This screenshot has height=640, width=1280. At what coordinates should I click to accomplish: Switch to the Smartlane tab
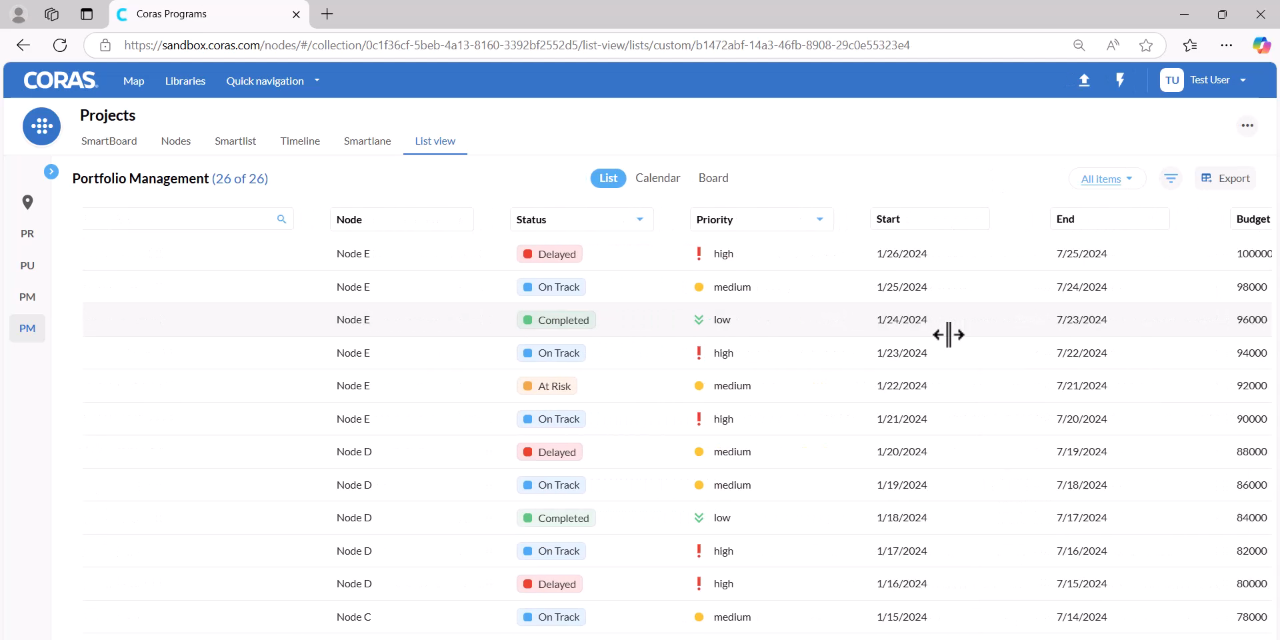point(367,141)
